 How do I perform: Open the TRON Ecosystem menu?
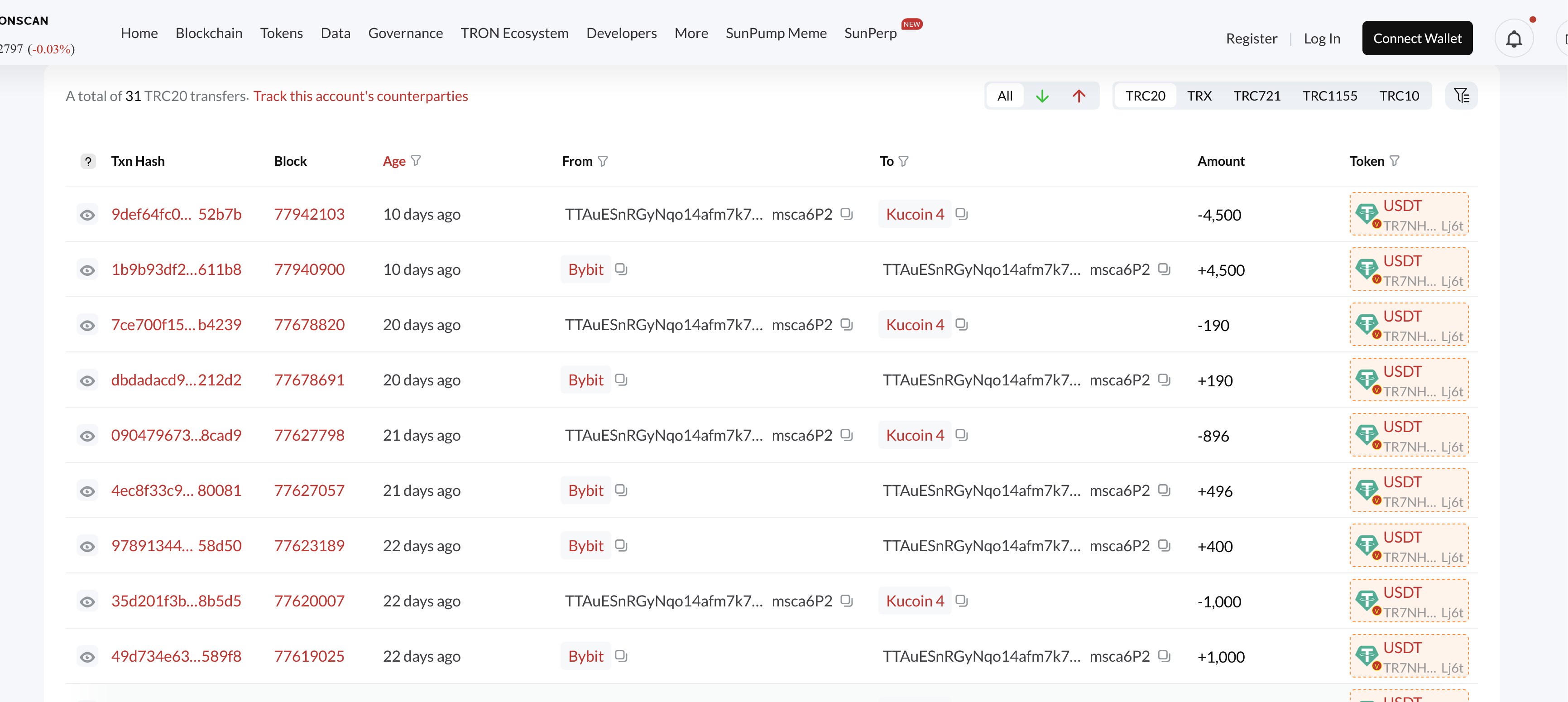(514, 34)
